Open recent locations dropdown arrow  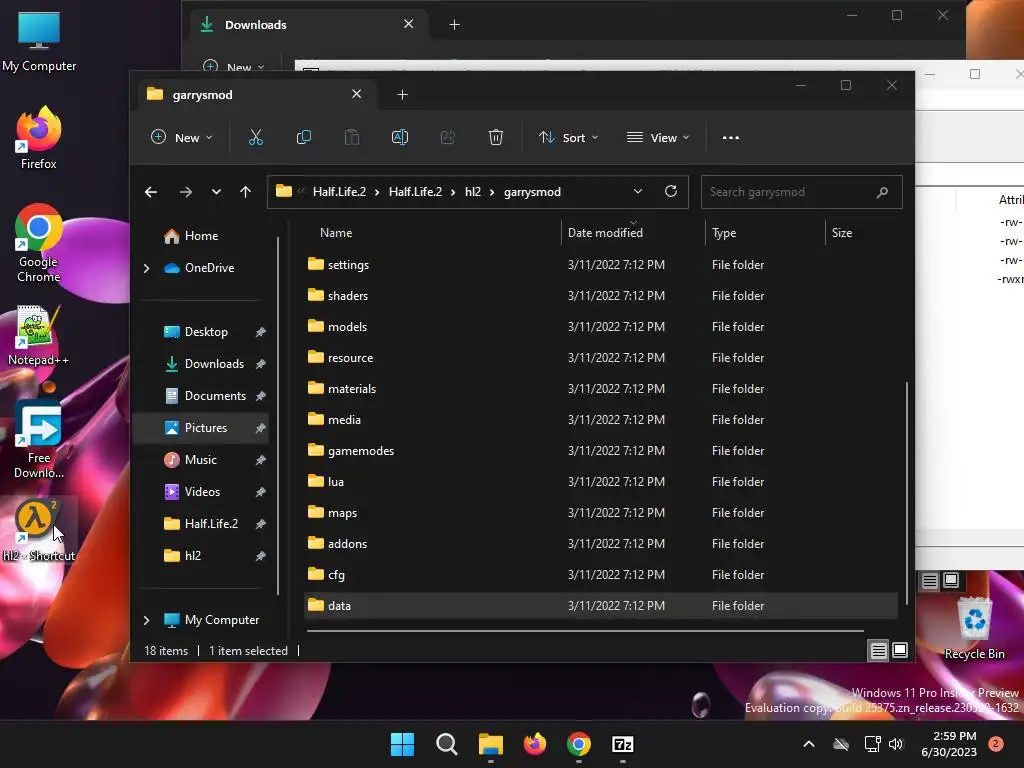216,192
